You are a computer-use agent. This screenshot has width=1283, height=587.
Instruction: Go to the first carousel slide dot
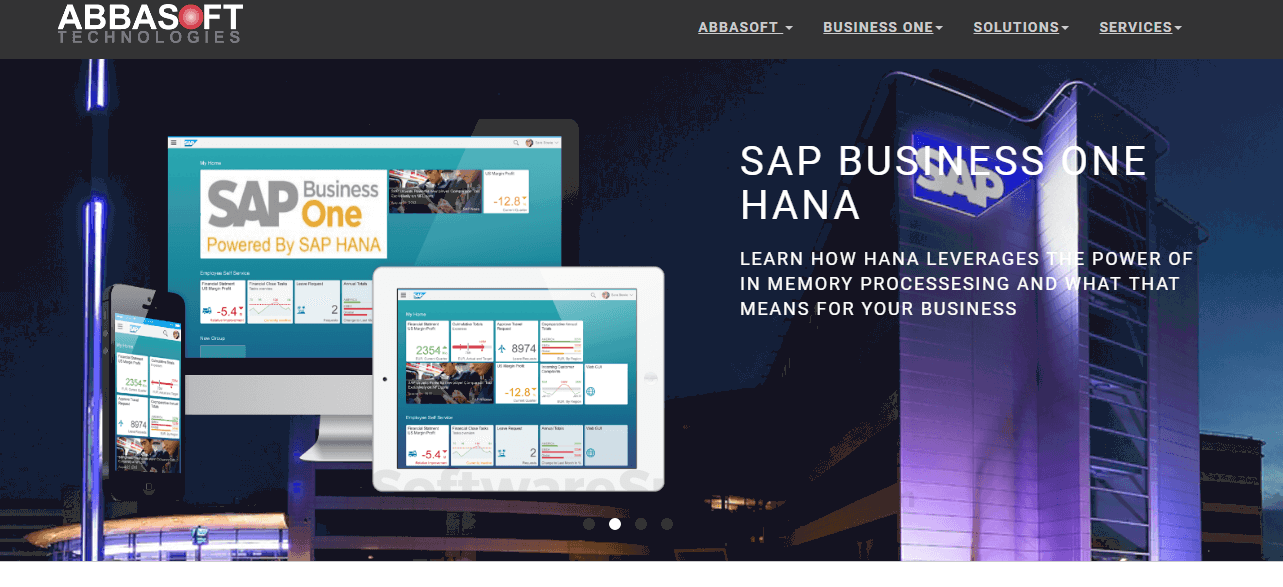pyautogui.click(x=589, y=523)
